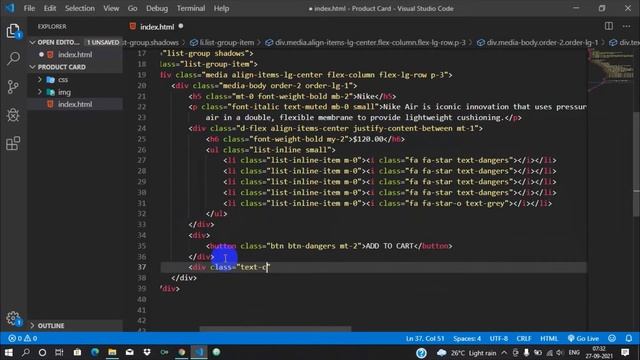
Task: Change language mode via HTML status item
Action: [x=549, y=338]
